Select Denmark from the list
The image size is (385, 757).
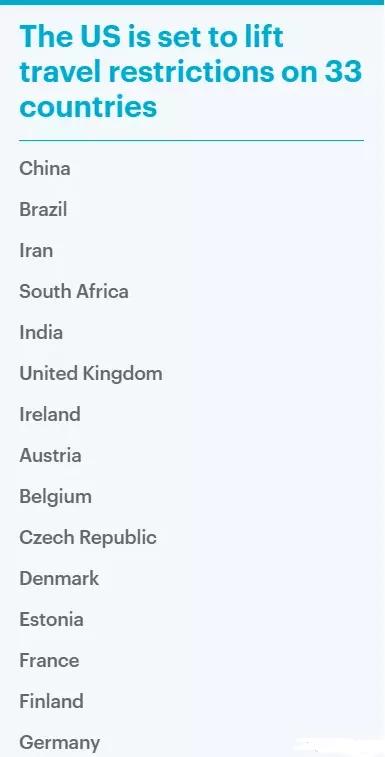(x=59, y=578)
